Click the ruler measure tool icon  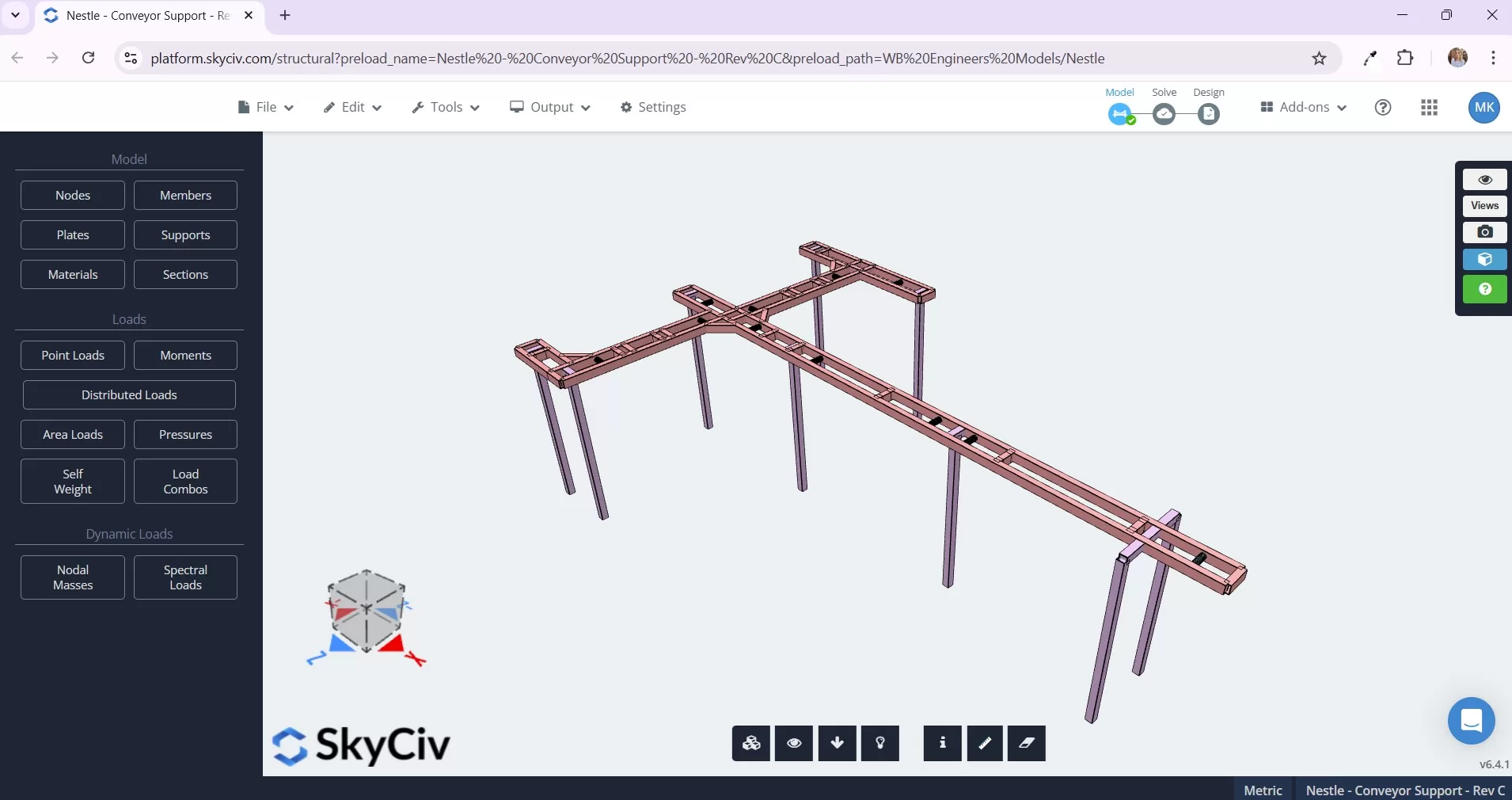[985, 743]
